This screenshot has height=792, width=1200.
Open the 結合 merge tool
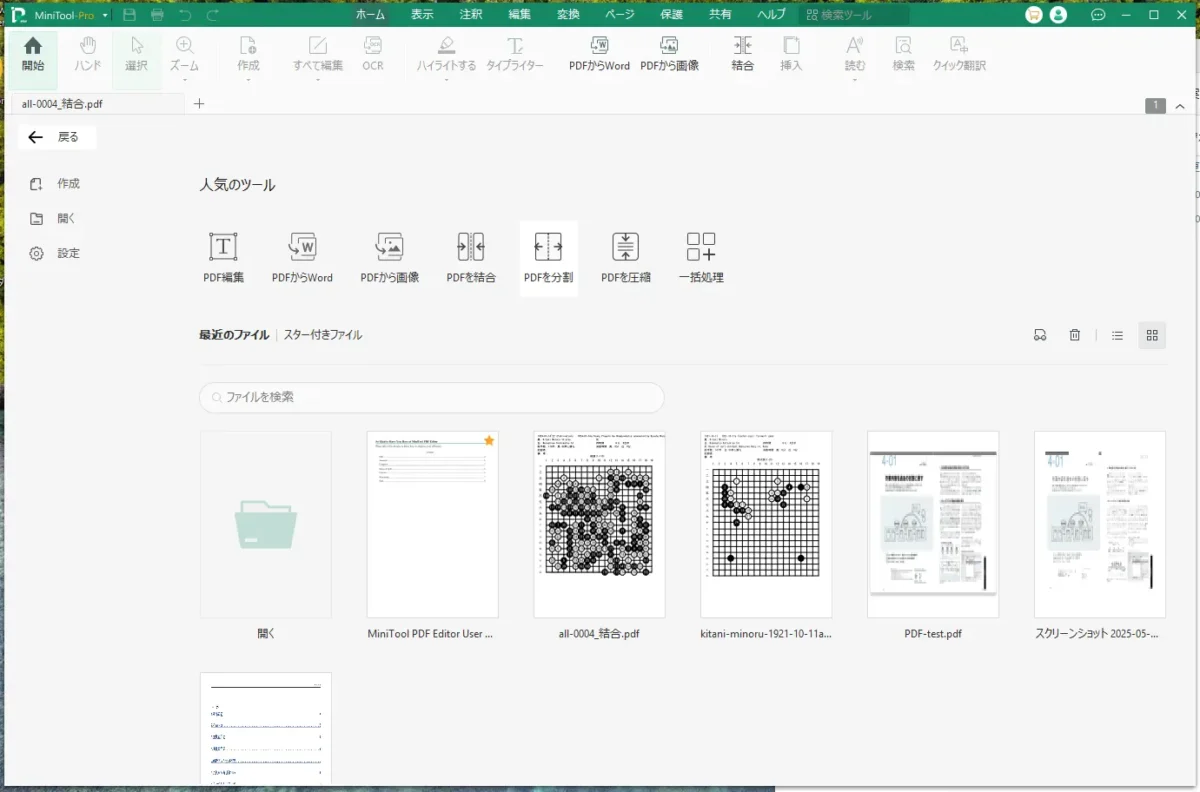(x=742, y=55)
